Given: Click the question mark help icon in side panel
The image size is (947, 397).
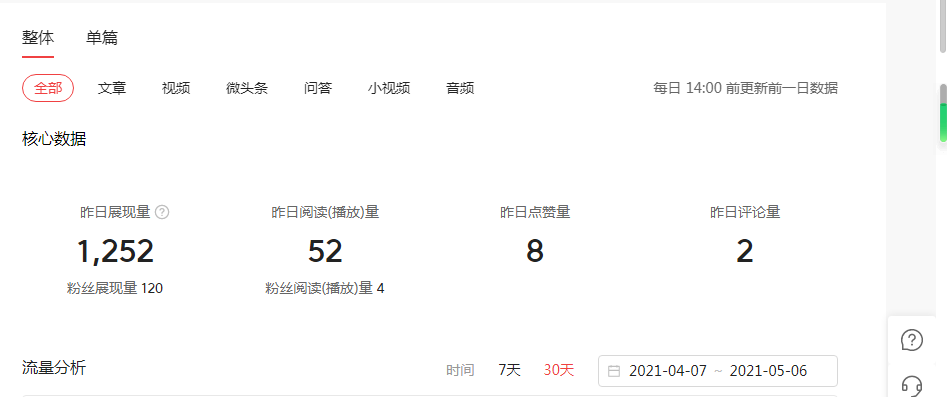Looking at the screenshot, I should pos(911,340).
